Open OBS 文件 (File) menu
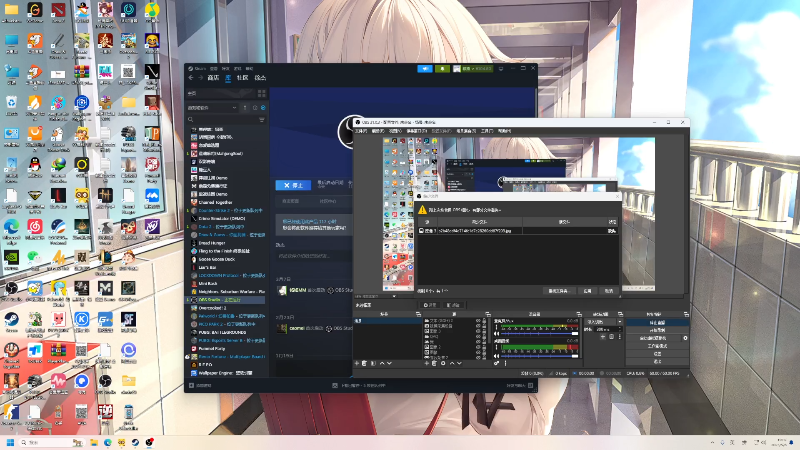This screenshot has width=800, height=450. pyautogui.click(x=361, y=131)
